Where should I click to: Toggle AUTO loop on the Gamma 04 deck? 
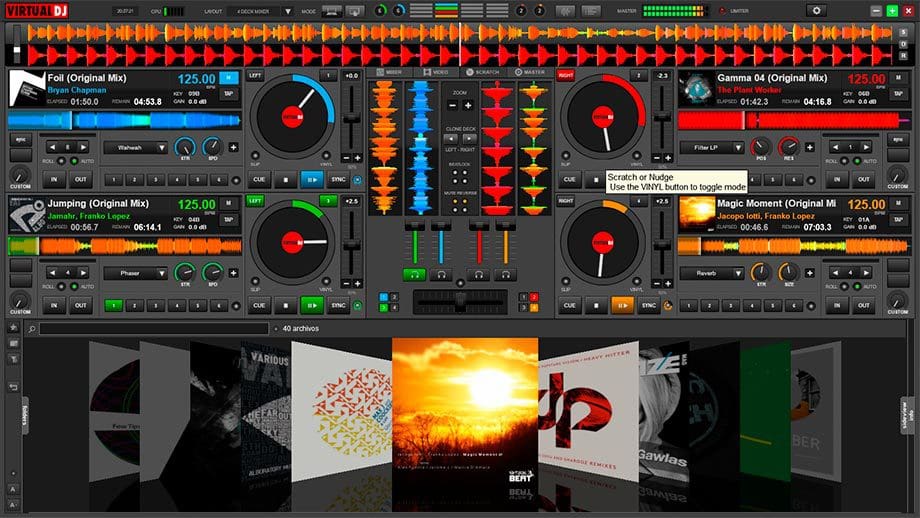tap(857, 161)
